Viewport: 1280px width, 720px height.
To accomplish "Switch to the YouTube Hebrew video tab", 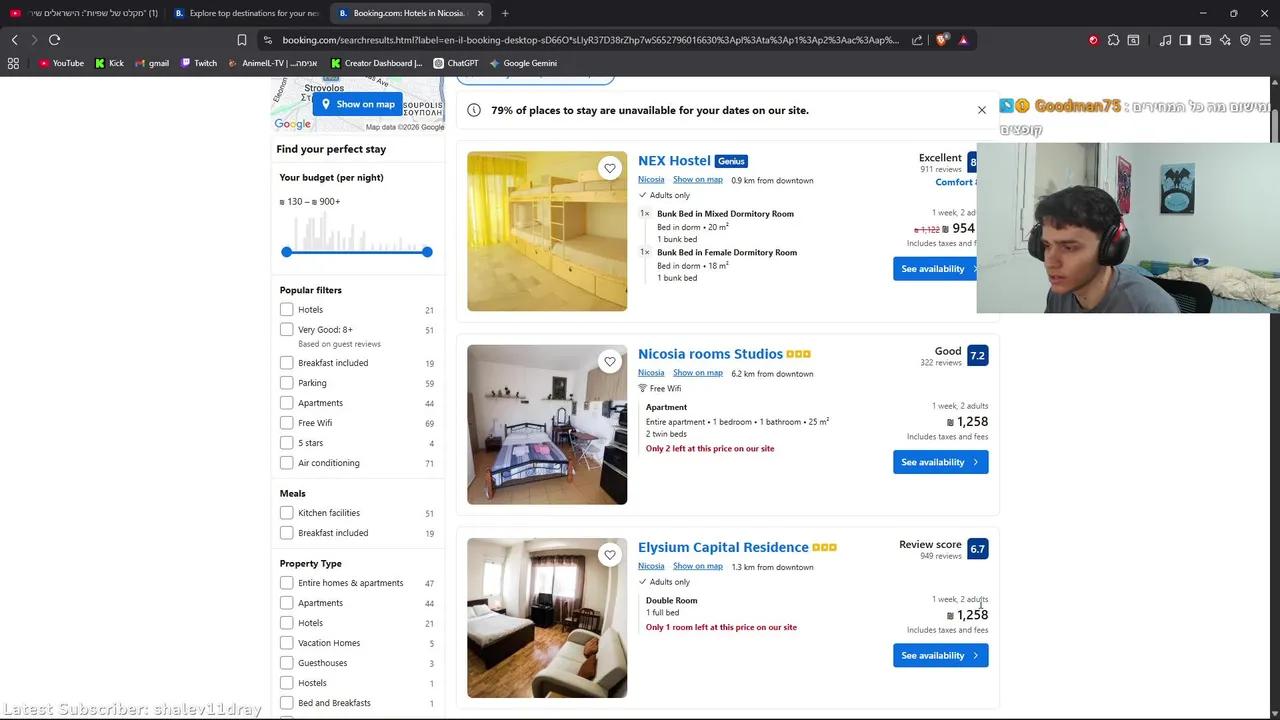I will click(82, 13).
